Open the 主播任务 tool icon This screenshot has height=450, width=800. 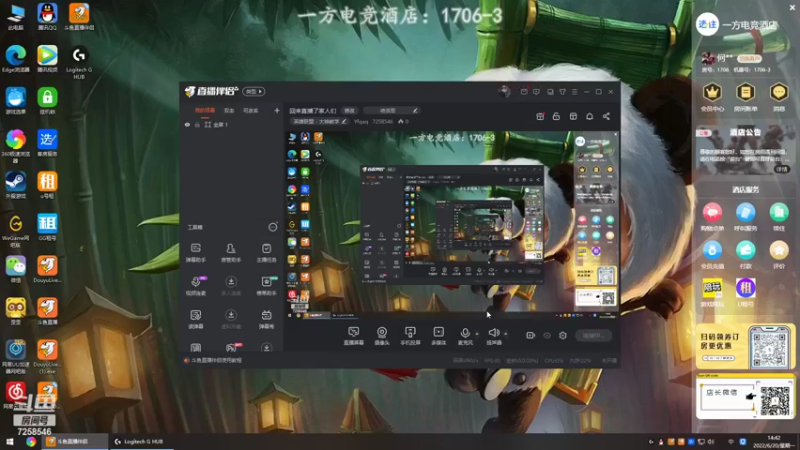(x=266, y=252)
